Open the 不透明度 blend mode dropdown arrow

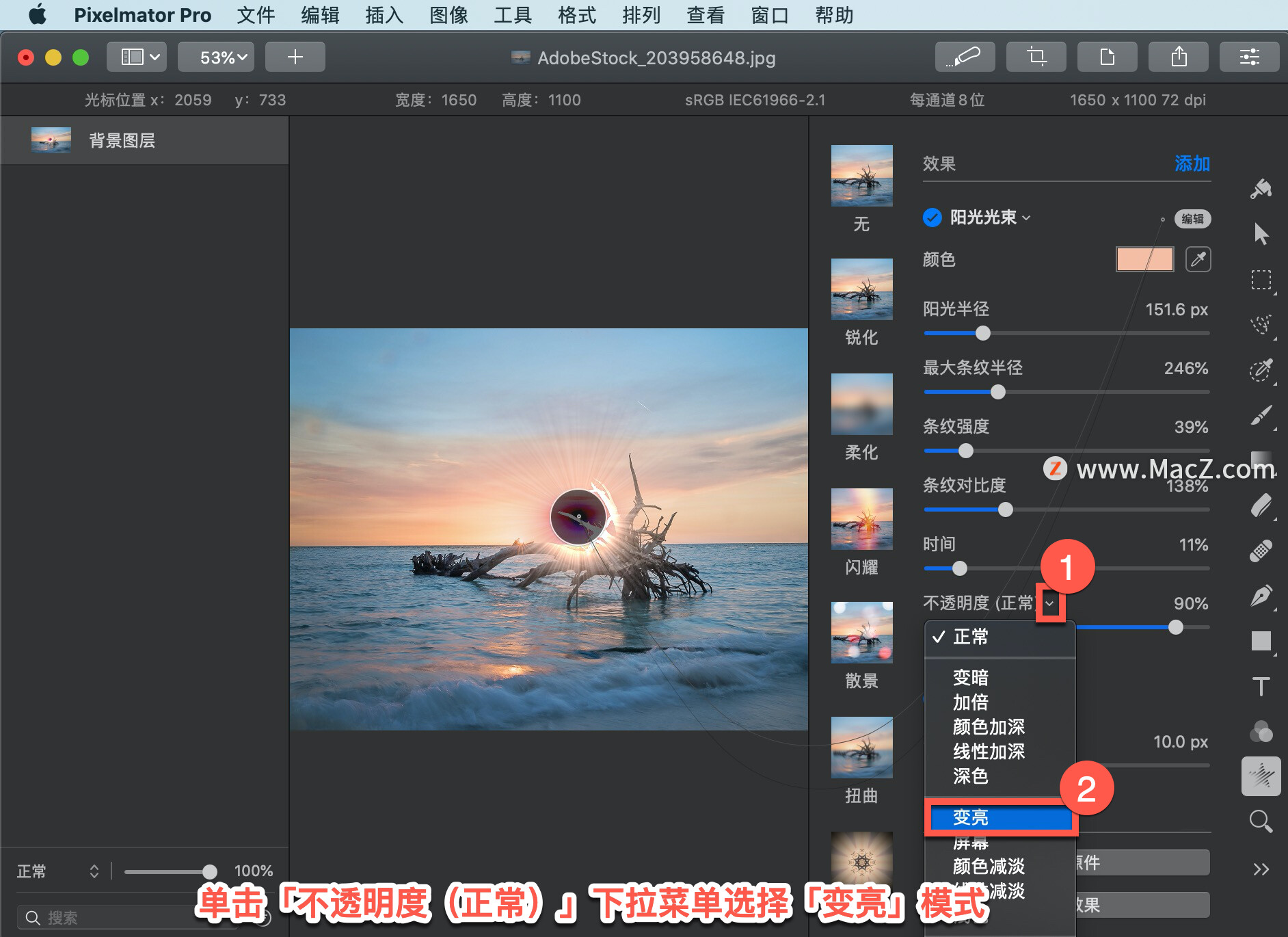1050,603
